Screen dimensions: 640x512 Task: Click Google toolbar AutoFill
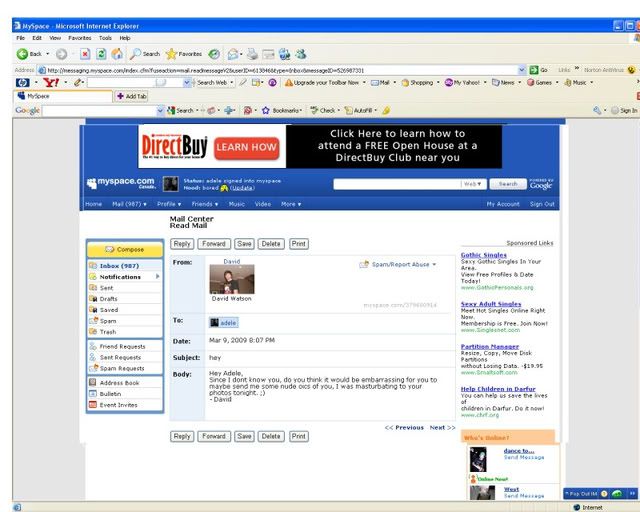(359, 110)
